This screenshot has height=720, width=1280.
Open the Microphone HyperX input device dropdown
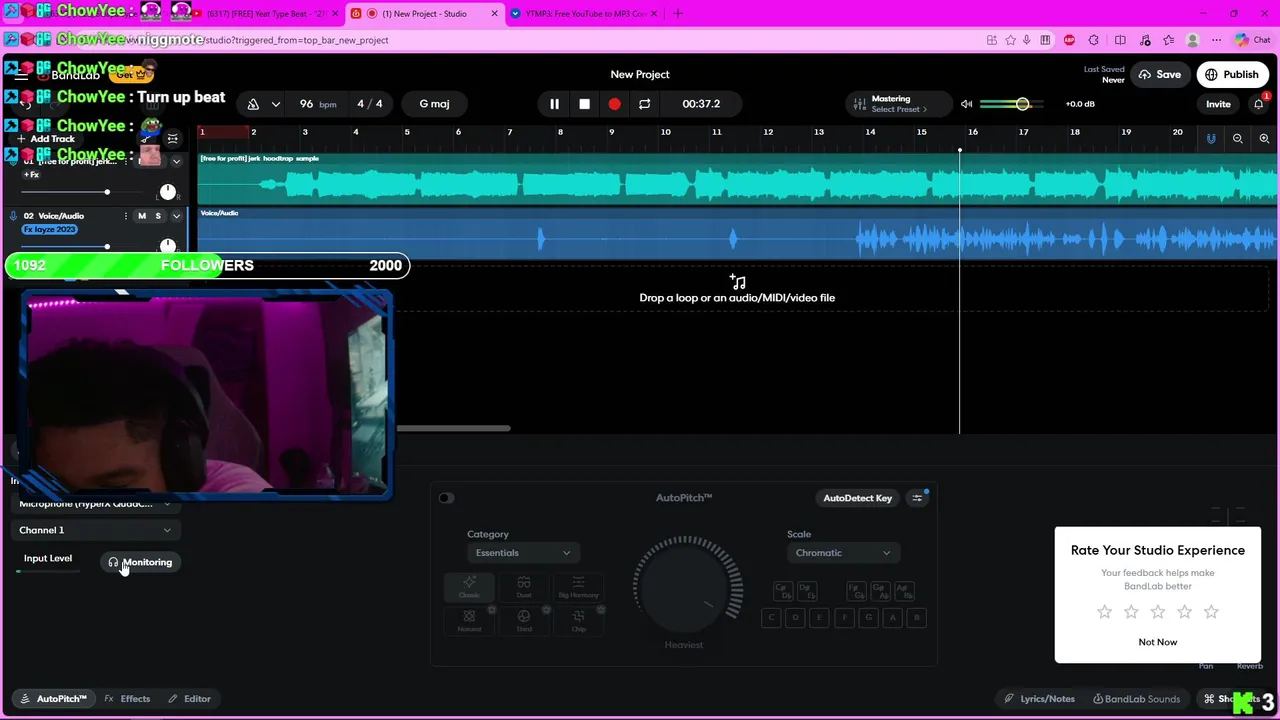click(x=95, y=504)
